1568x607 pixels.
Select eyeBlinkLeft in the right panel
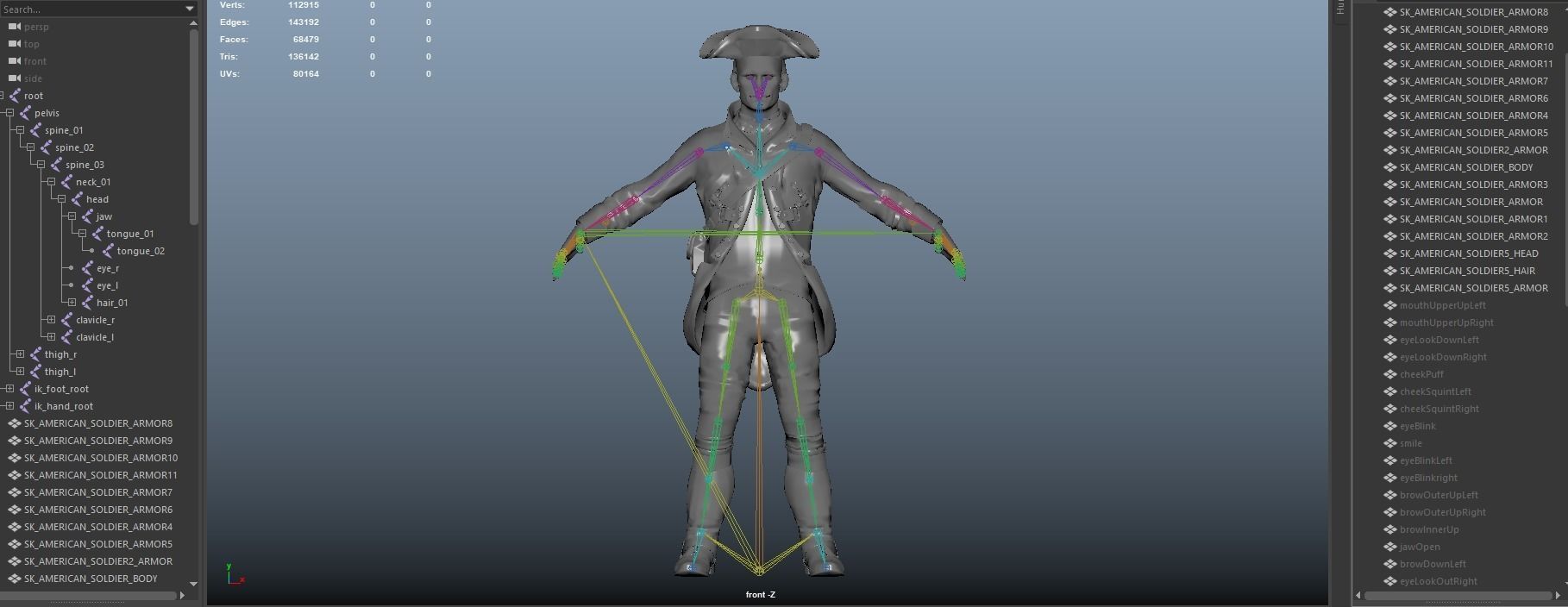click(x=1426, y=460)
